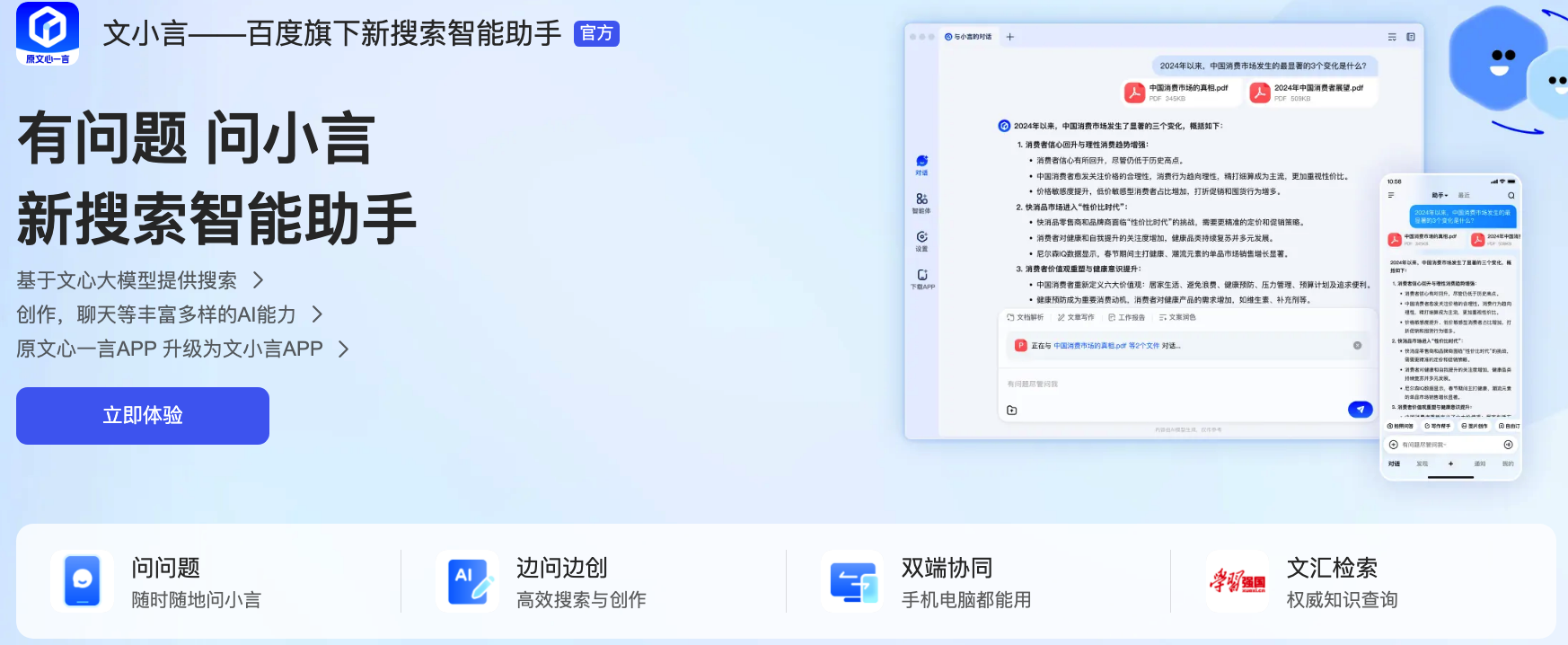Viewport: 1568px width, 645px height.
Task: Select 发现 in the phone bottom bar
Action: [1423, 464]
